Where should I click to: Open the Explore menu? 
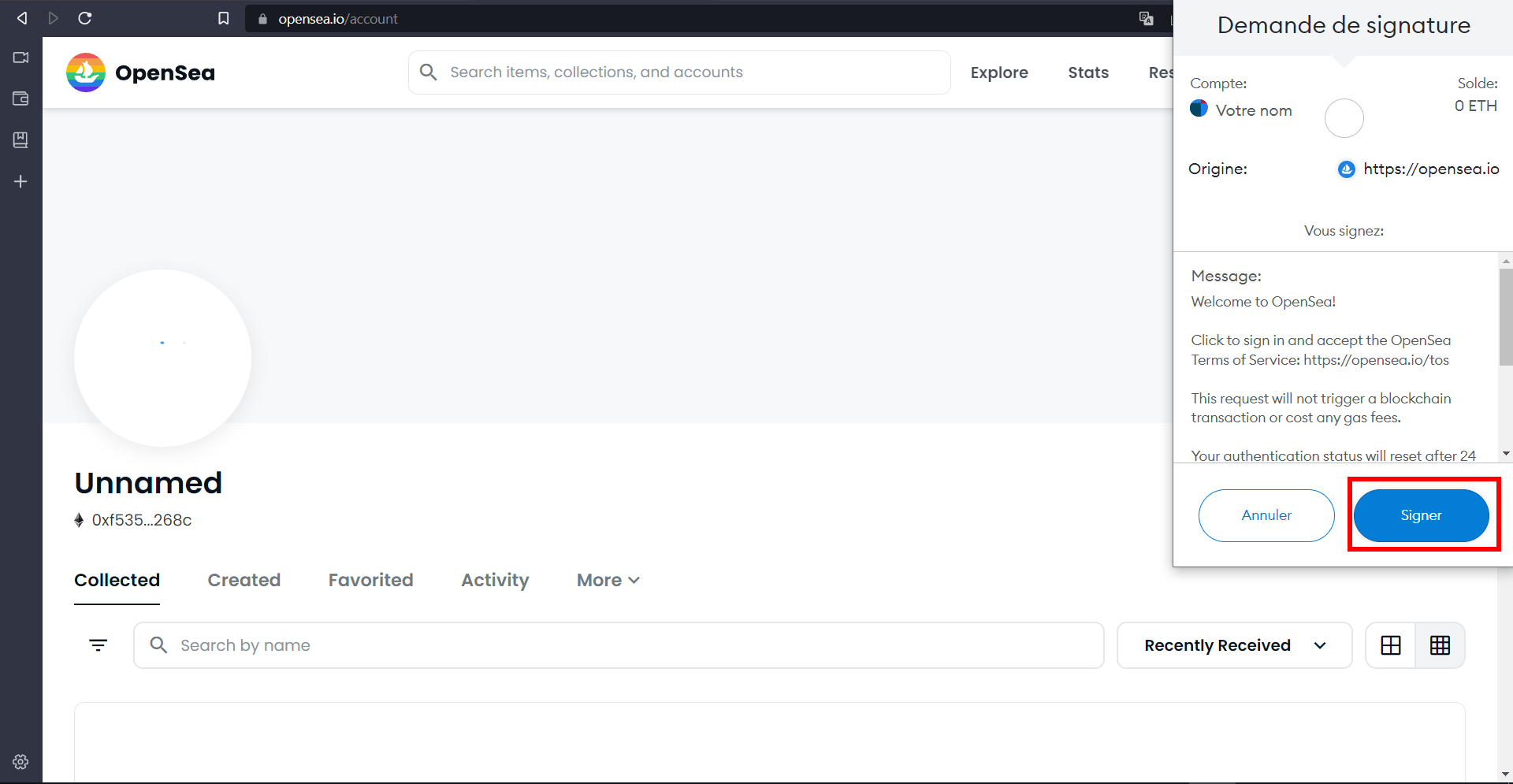999,72
